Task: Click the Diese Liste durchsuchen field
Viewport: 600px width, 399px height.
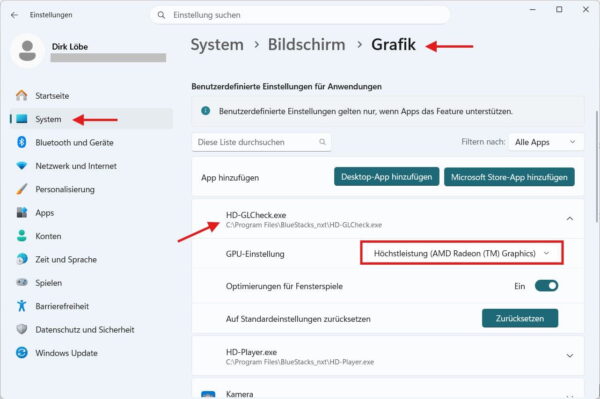Action: coord(261,142)
